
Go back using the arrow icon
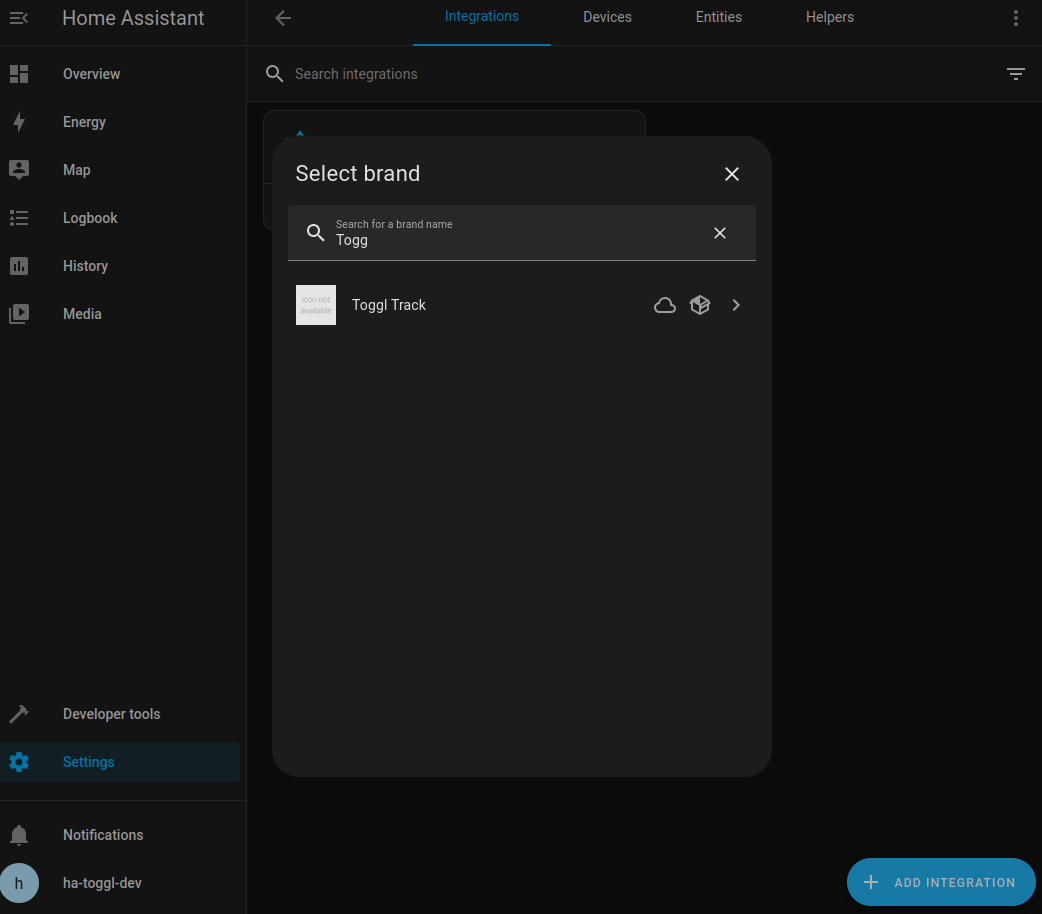(283, 18)
